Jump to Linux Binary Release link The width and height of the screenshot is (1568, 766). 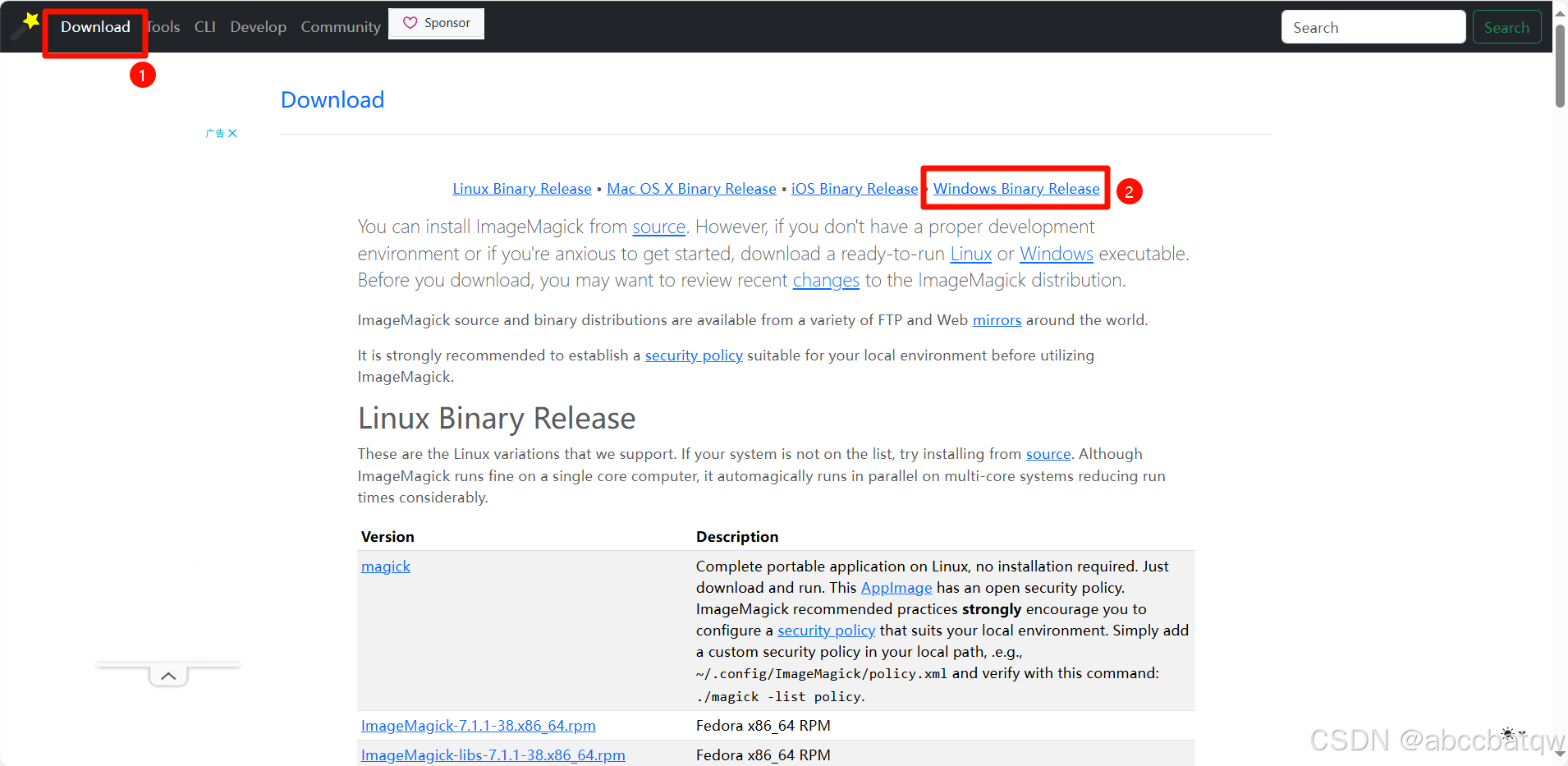522,189
